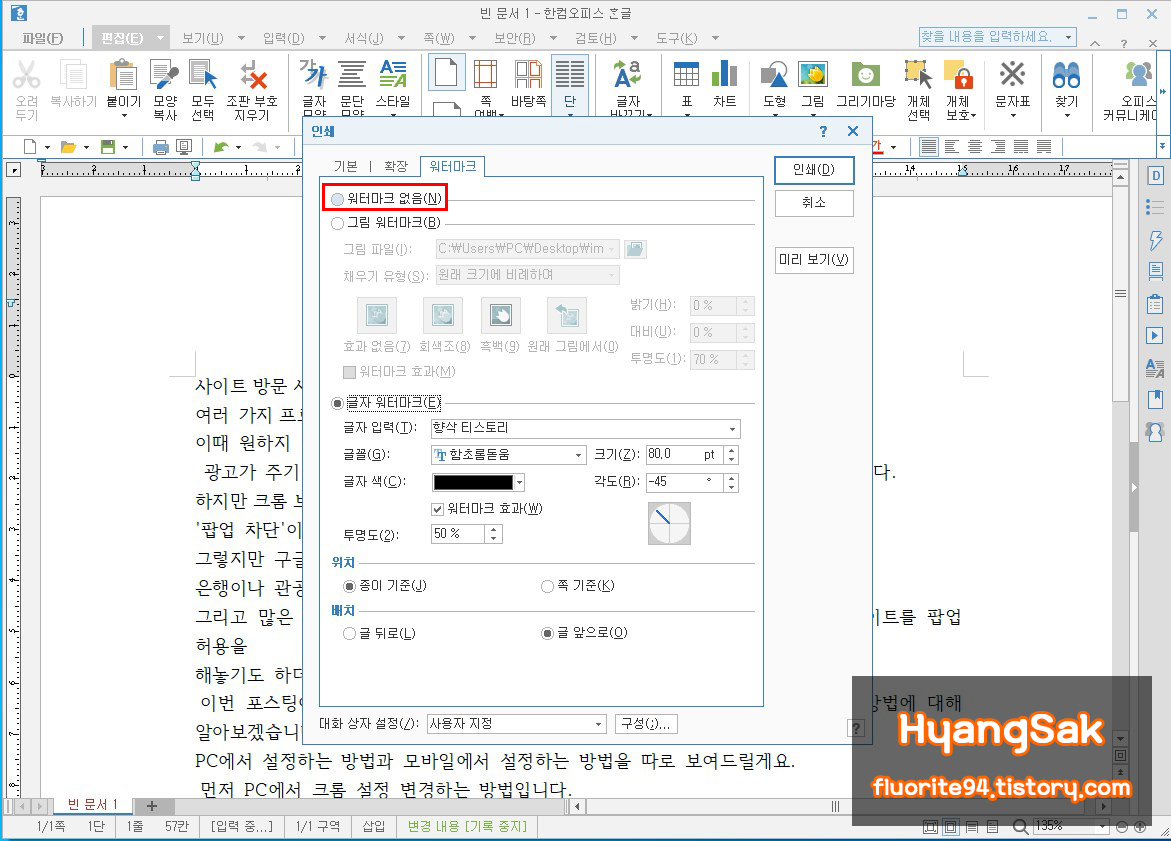The width and height of the screenshot is (1171, 841).
Task: Click the help question mark in 인쇄 dialog
Action: [x=823, y=131]
